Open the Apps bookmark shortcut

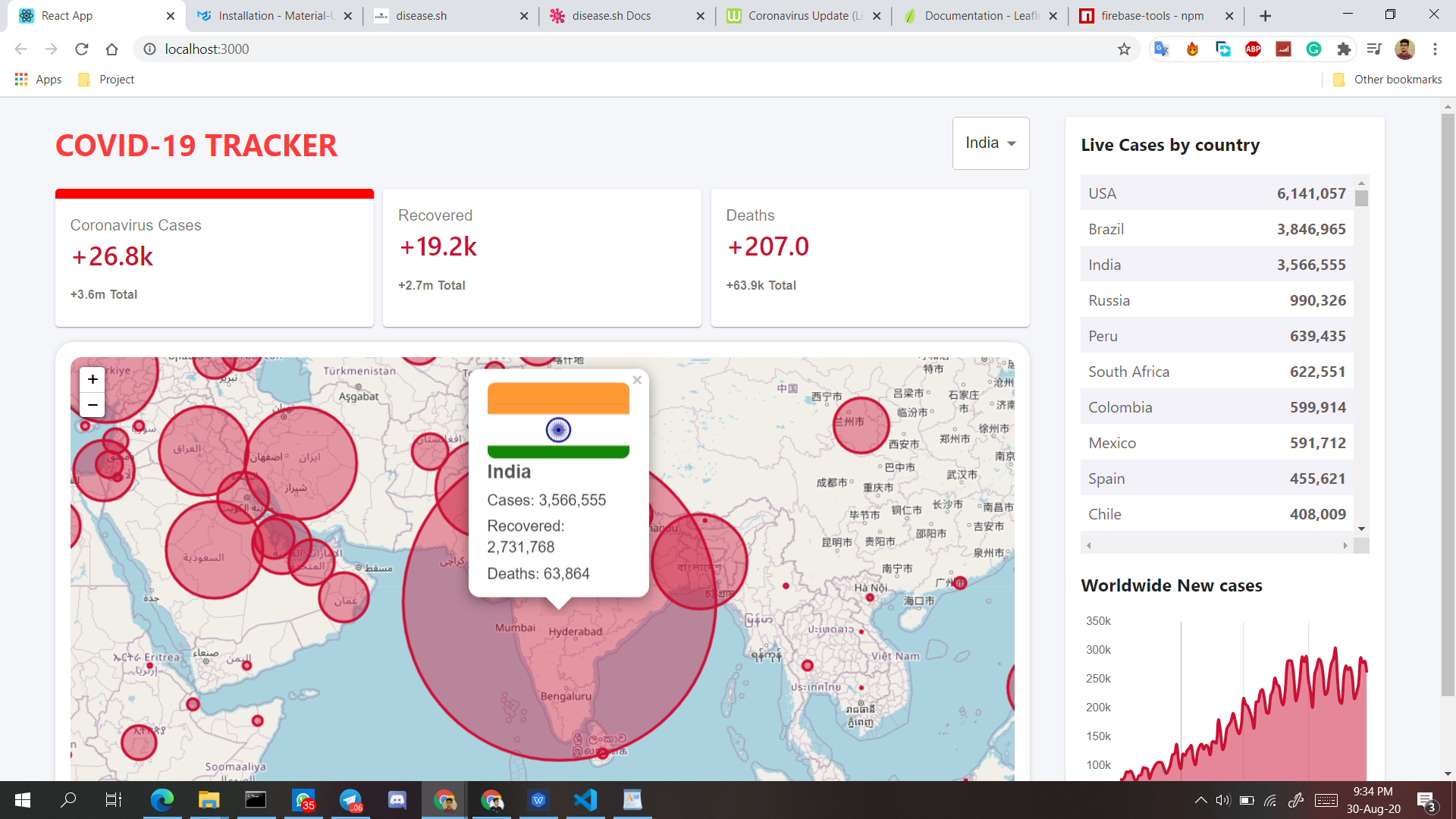click(x=38, y=80)
